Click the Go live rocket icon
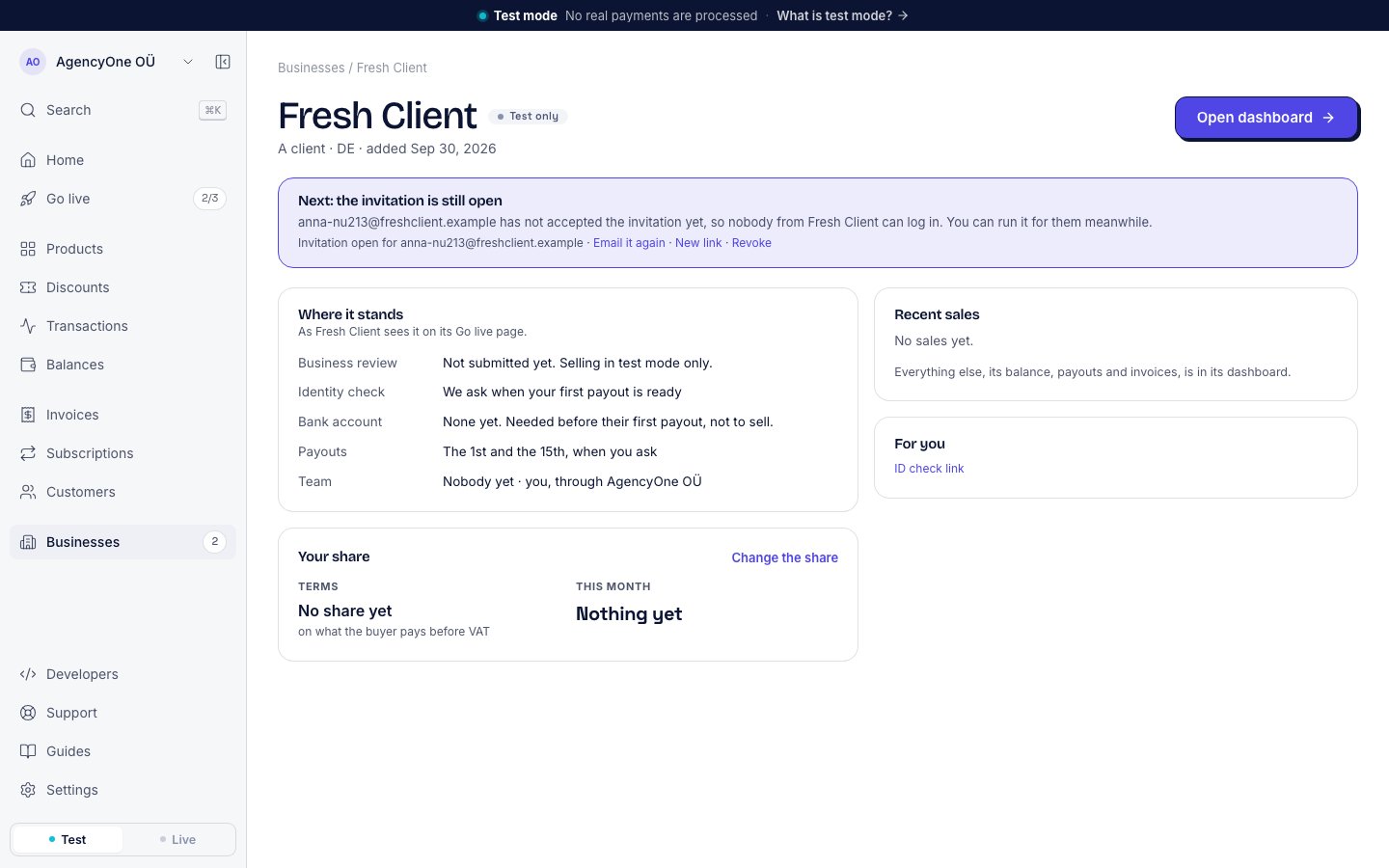Image resolution: width=1389 pixels, height=868 pixels. [x=28, y=199]
